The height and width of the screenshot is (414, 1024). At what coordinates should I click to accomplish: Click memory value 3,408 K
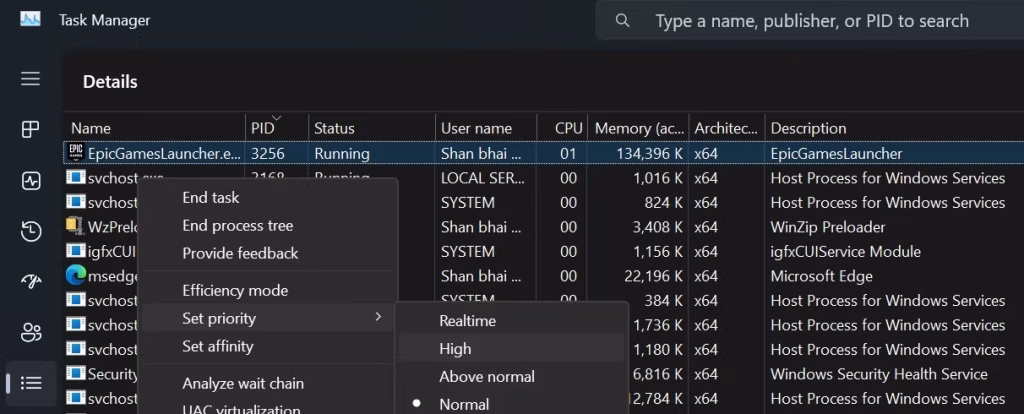[x=658, y=227]
